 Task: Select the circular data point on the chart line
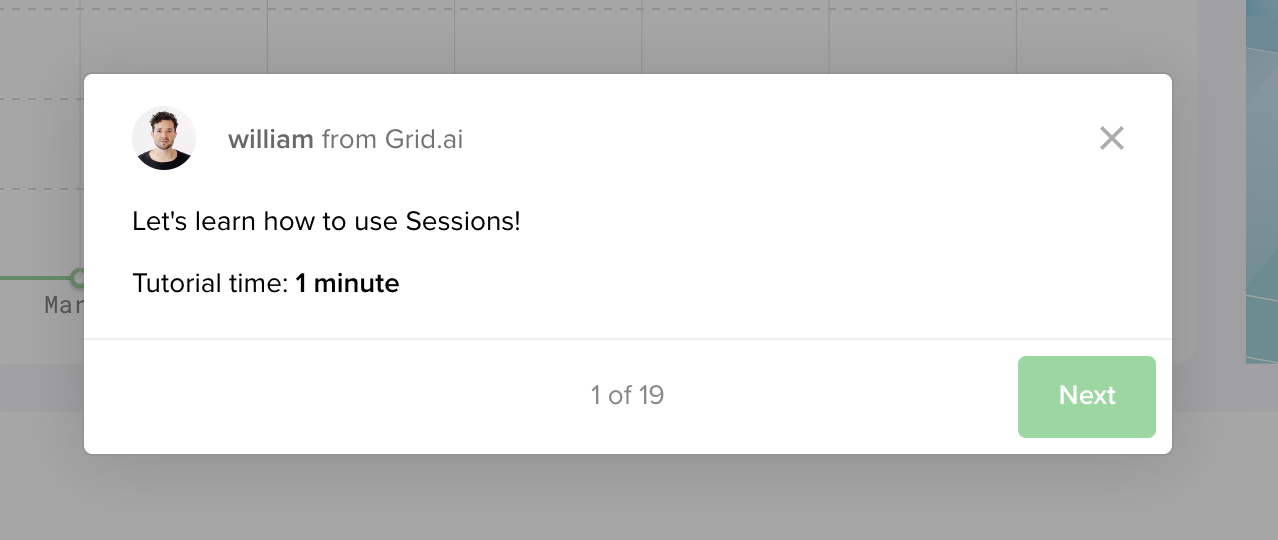point(77,277)
